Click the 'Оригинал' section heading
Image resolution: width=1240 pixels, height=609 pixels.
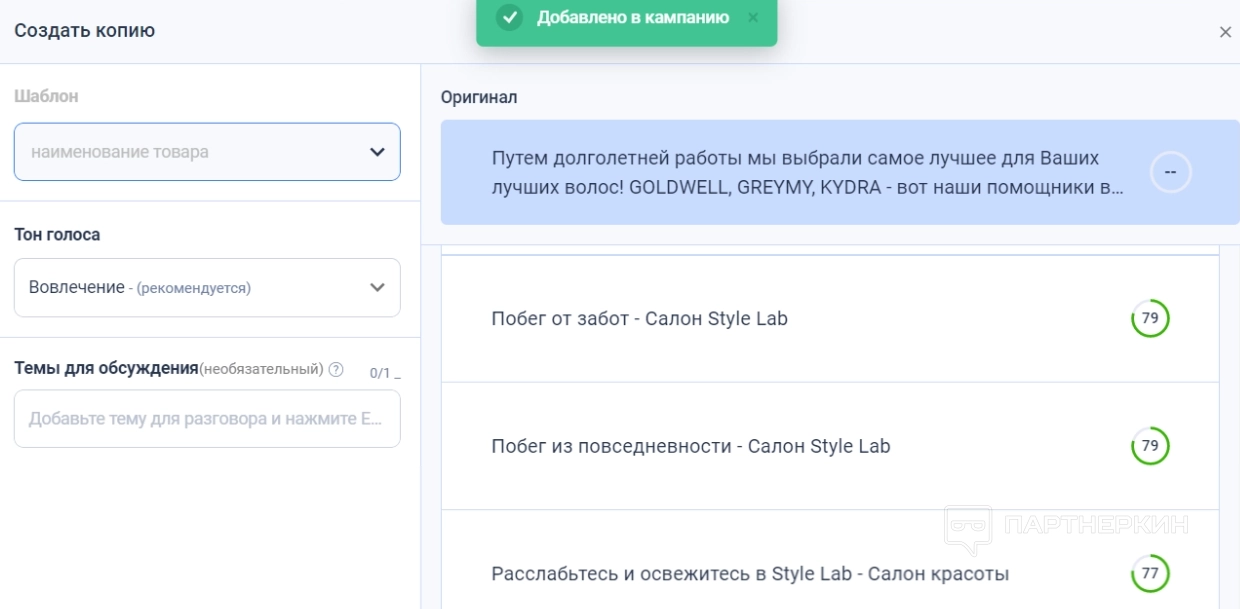[479, 97]
